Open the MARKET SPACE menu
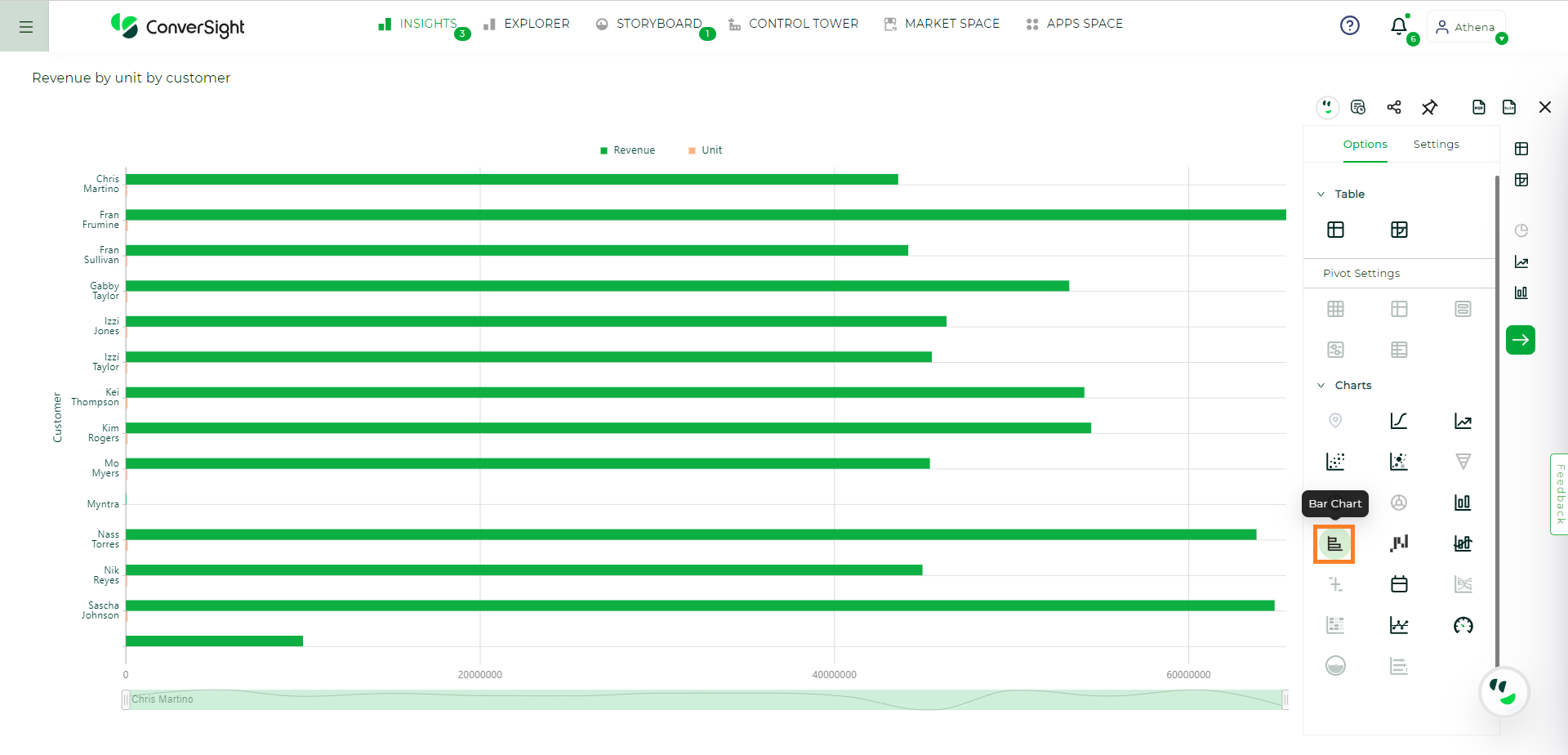 pyautogui.click(x=942, y=24)
